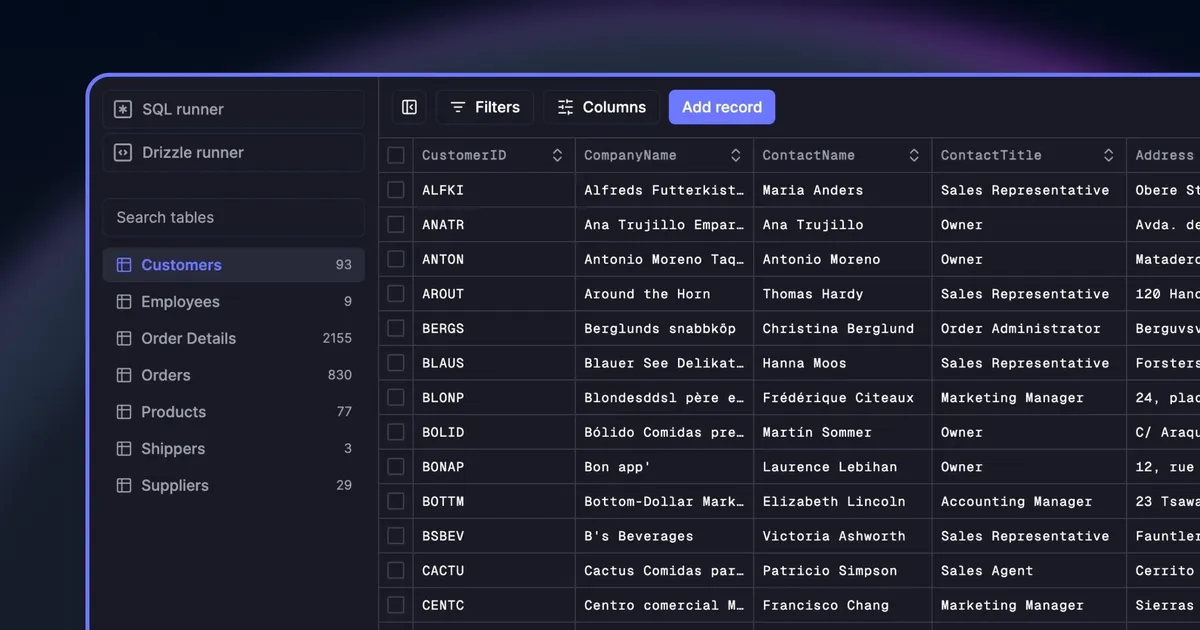Check the BONAP row checkbox
The height and width of the screenshot is (630, 1200).
[x=396, y=467]
